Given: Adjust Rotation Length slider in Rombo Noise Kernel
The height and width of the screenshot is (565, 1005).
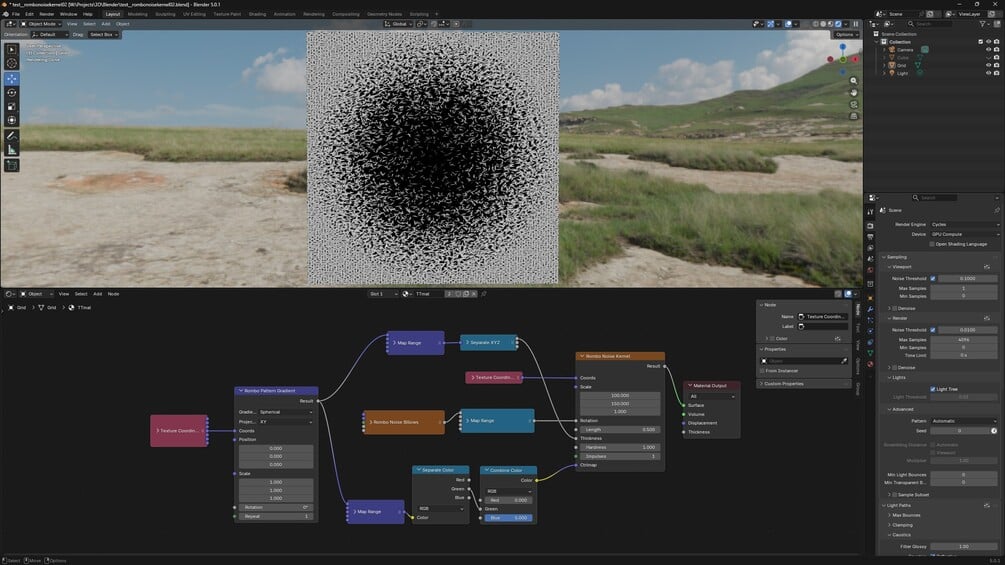Looking at the screenshot, I should point(620,429).
